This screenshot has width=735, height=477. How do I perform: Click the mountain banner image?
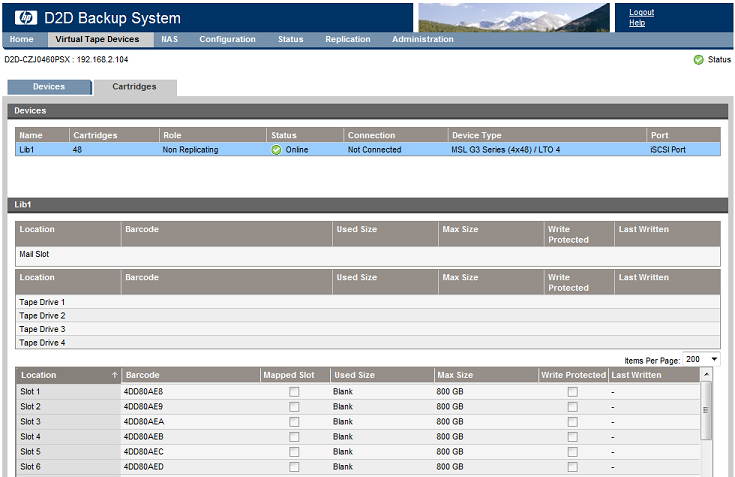(514, 18)
